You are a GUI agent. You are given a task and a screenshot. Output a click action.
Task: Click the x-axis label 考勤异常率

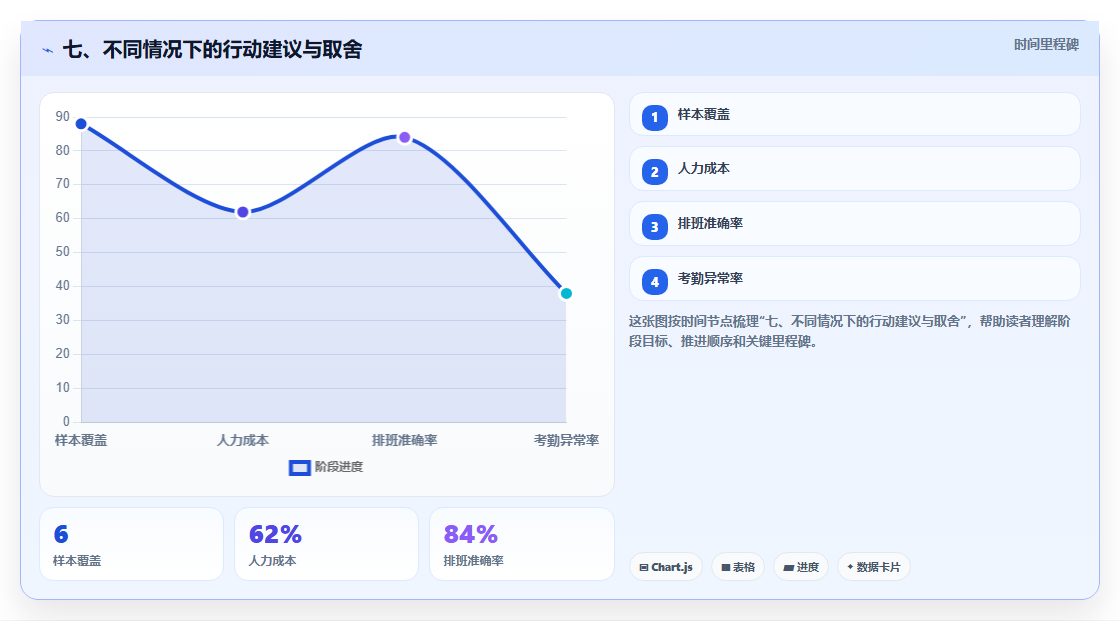[x=566, y=441]
